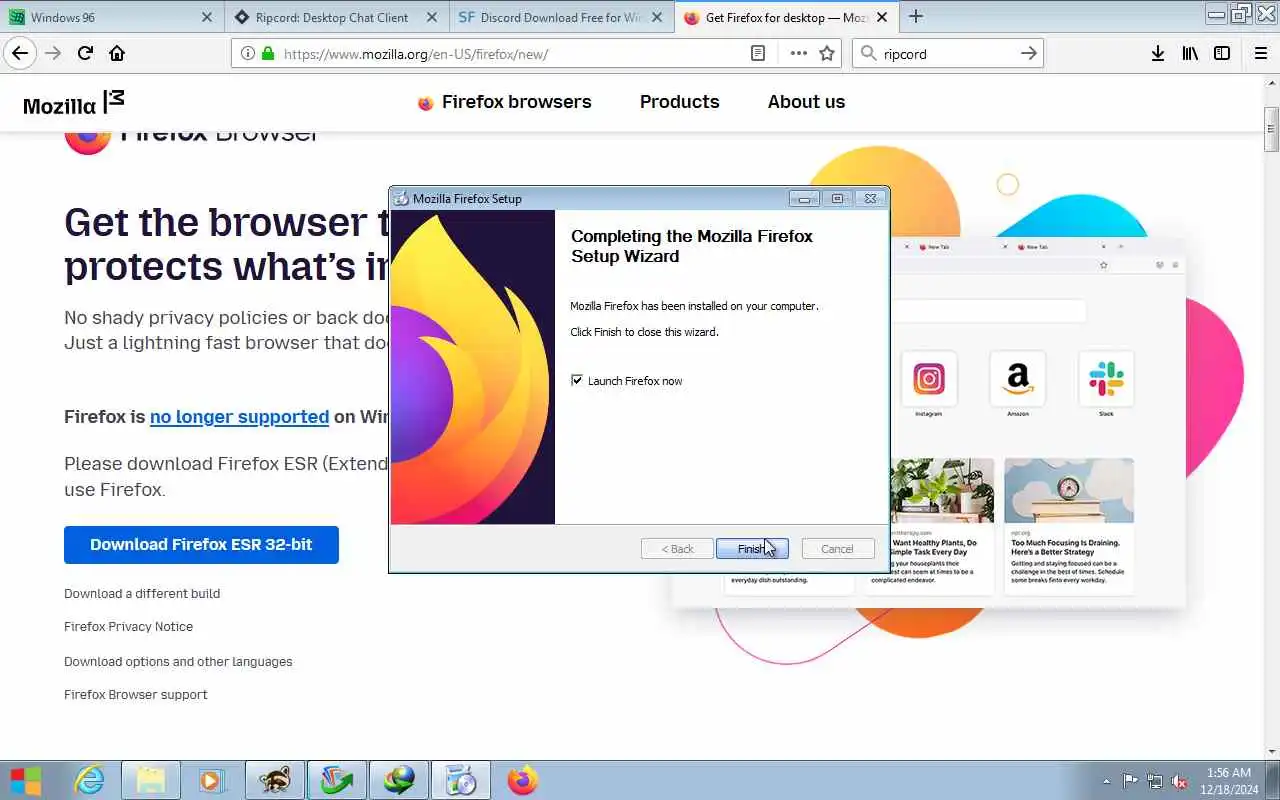Open the Firefox browsers menu
1280x800 pixels.
(x=504, y=102)
